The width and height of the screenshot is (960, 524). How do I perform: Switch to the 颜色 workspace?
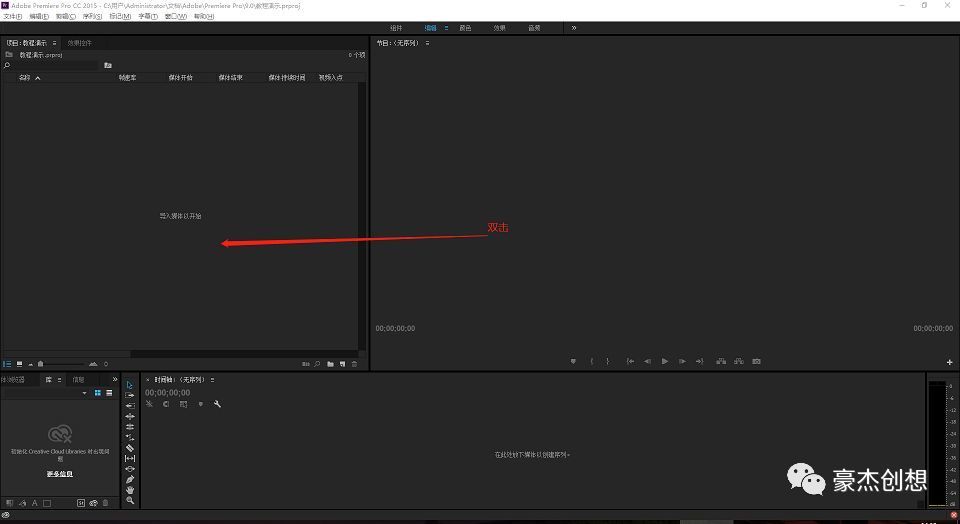click(x=465, y=28)
